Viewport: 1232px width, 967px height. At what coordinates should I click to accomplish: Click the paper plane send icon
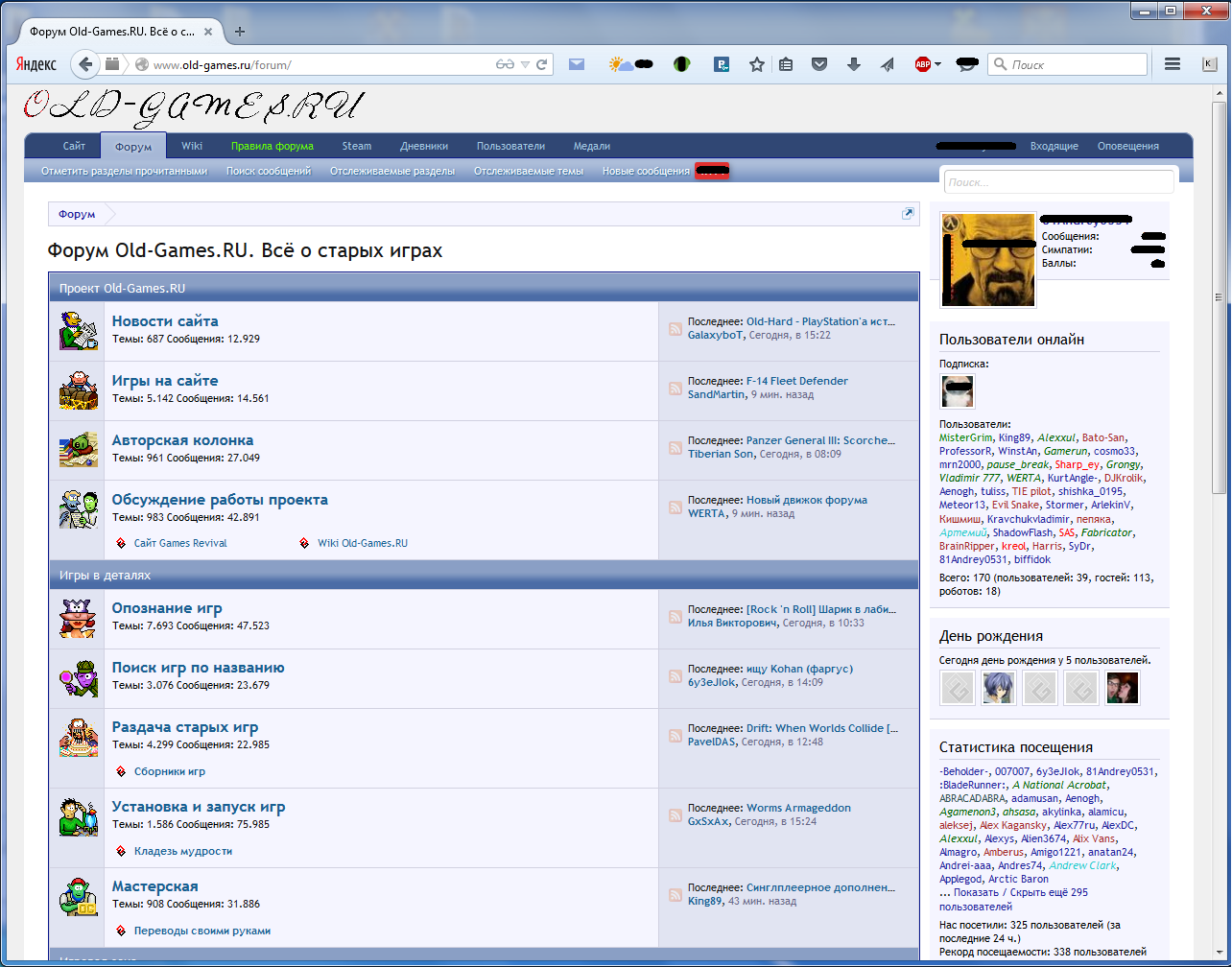tap(888, 64)
